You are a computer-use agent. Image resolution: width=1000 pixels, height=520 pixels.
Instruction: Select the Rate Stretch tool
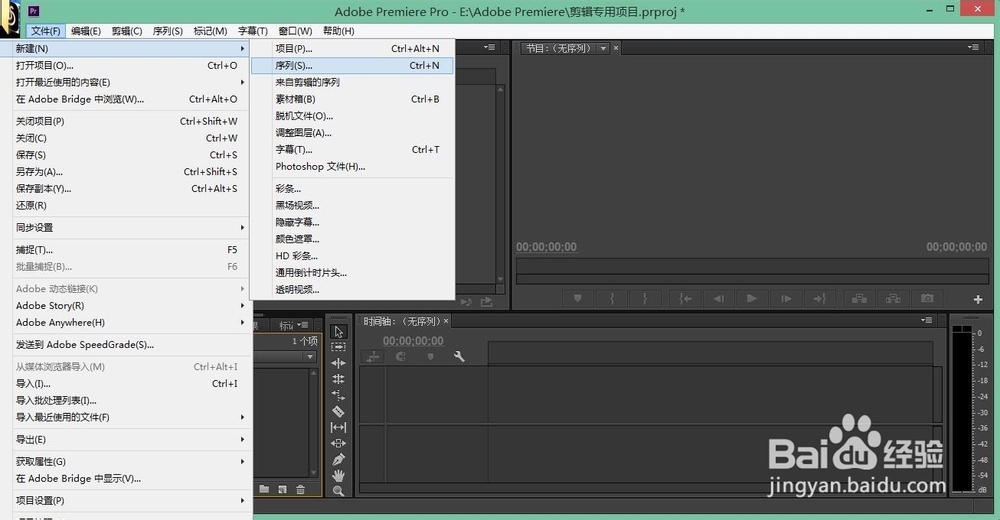339,395
